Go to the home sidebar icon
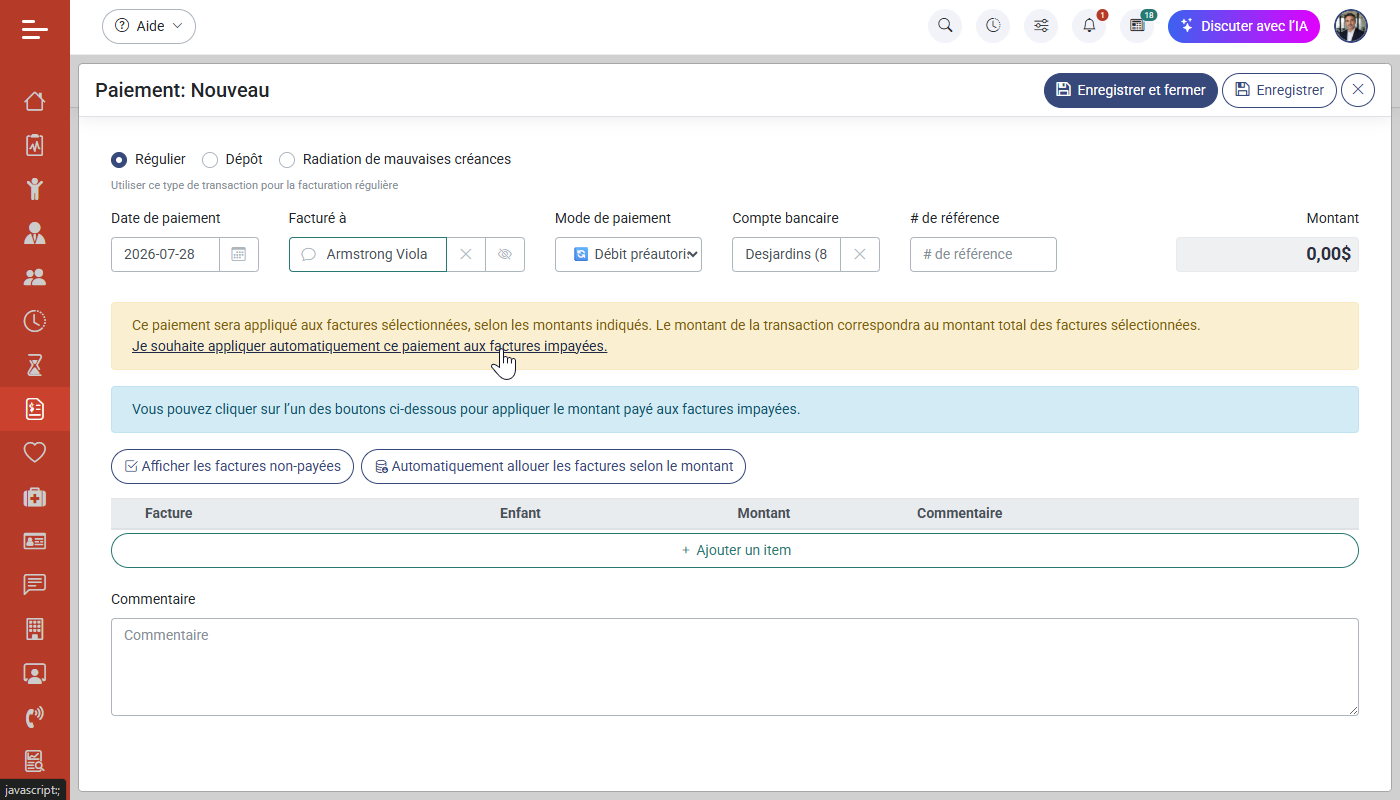 pyautogui.click(x=35, y=101)
